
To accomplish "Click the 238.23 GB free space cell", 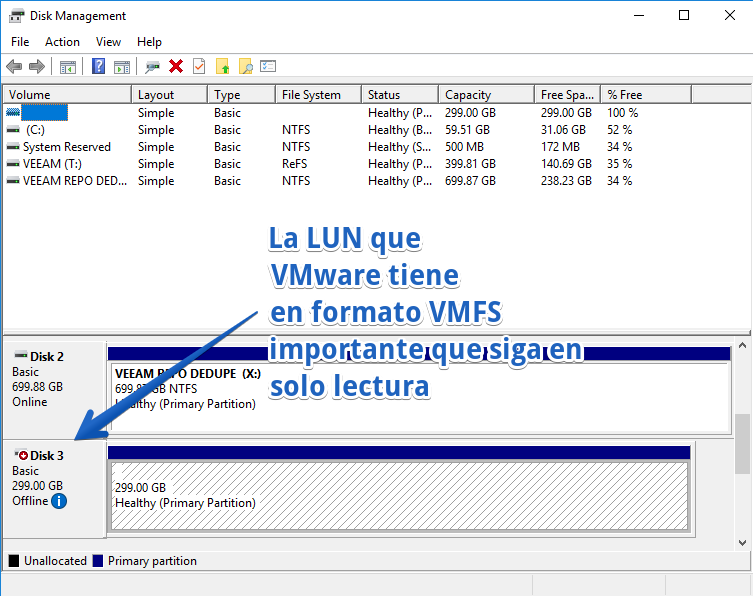I will click(566, 181).
